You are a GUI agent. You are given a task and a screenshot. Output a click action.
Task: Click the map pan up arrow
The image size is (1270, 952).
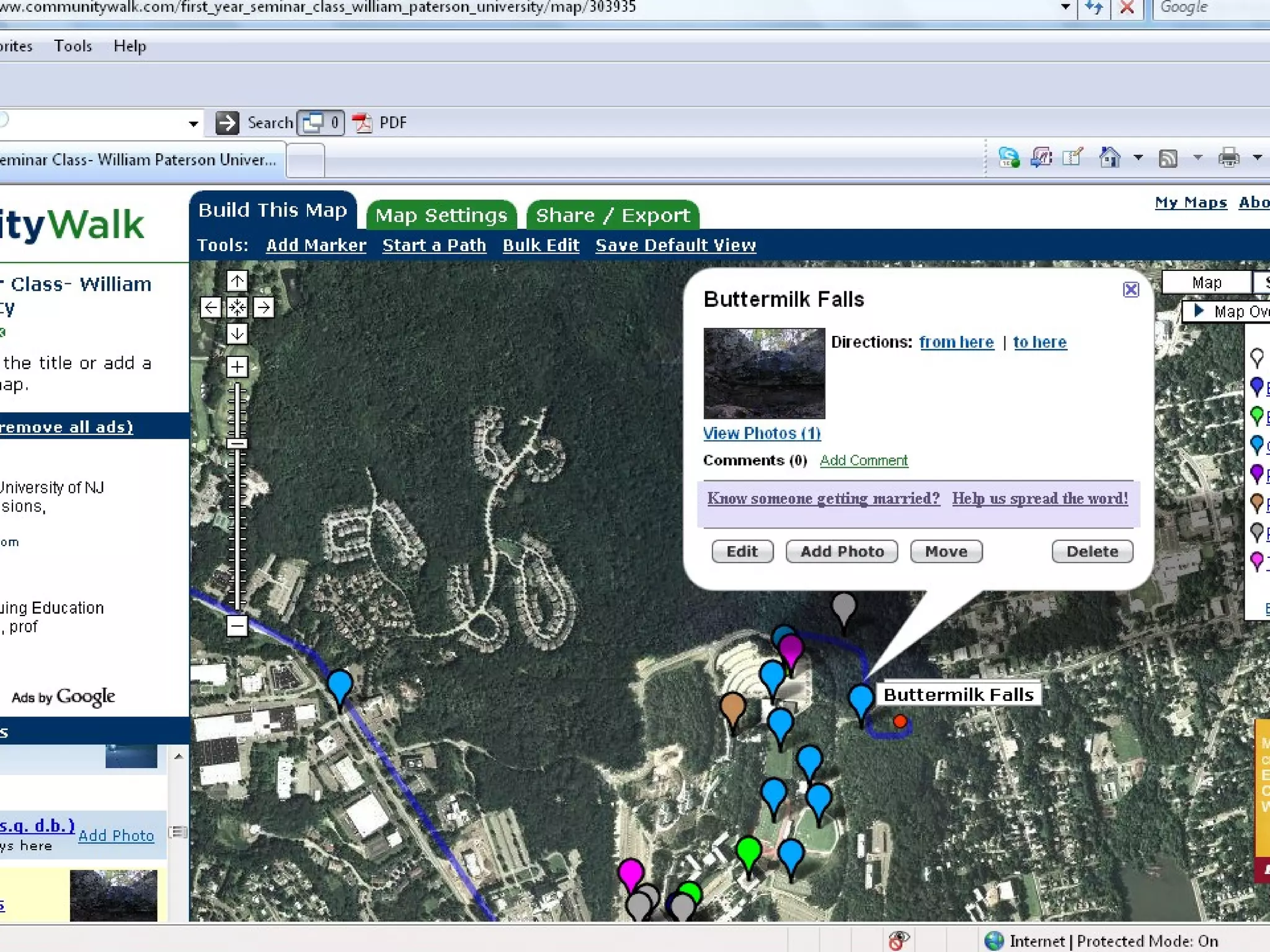pos(237,281)
